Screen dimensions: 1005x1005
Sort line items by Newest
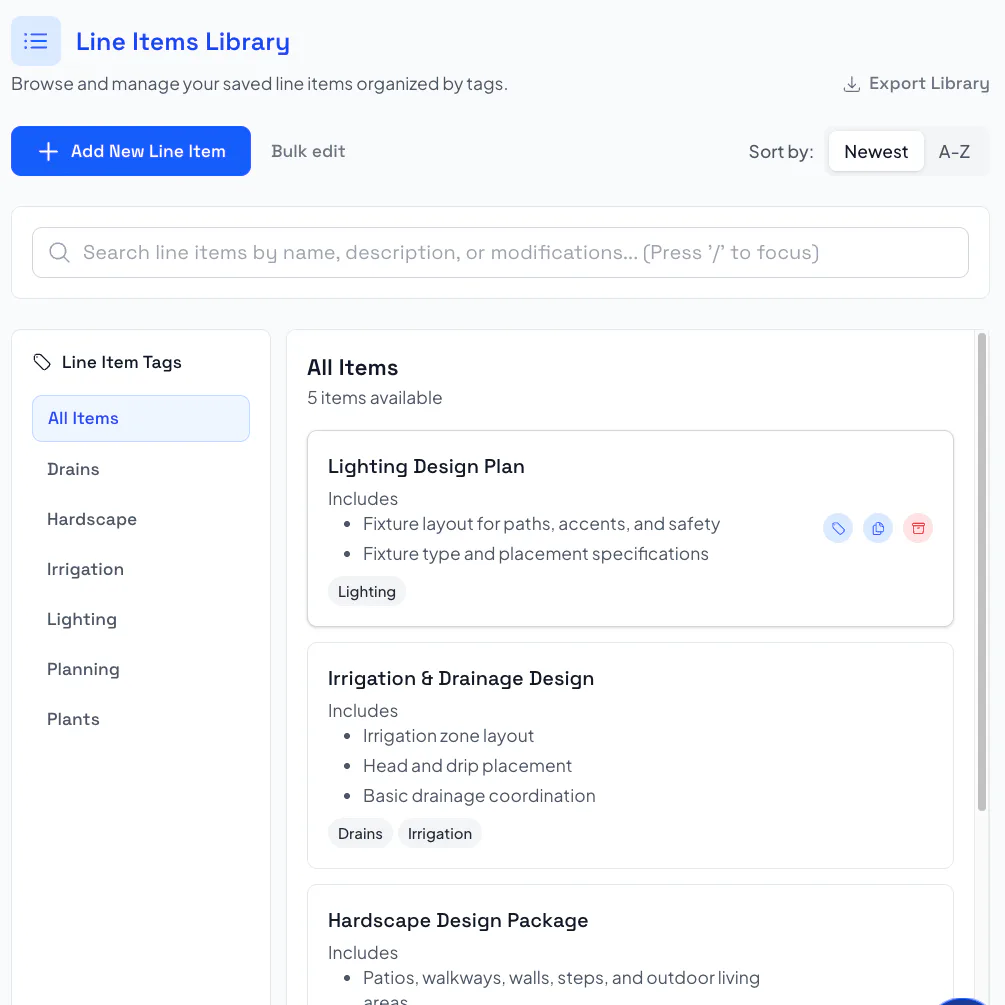pos(876,151)
